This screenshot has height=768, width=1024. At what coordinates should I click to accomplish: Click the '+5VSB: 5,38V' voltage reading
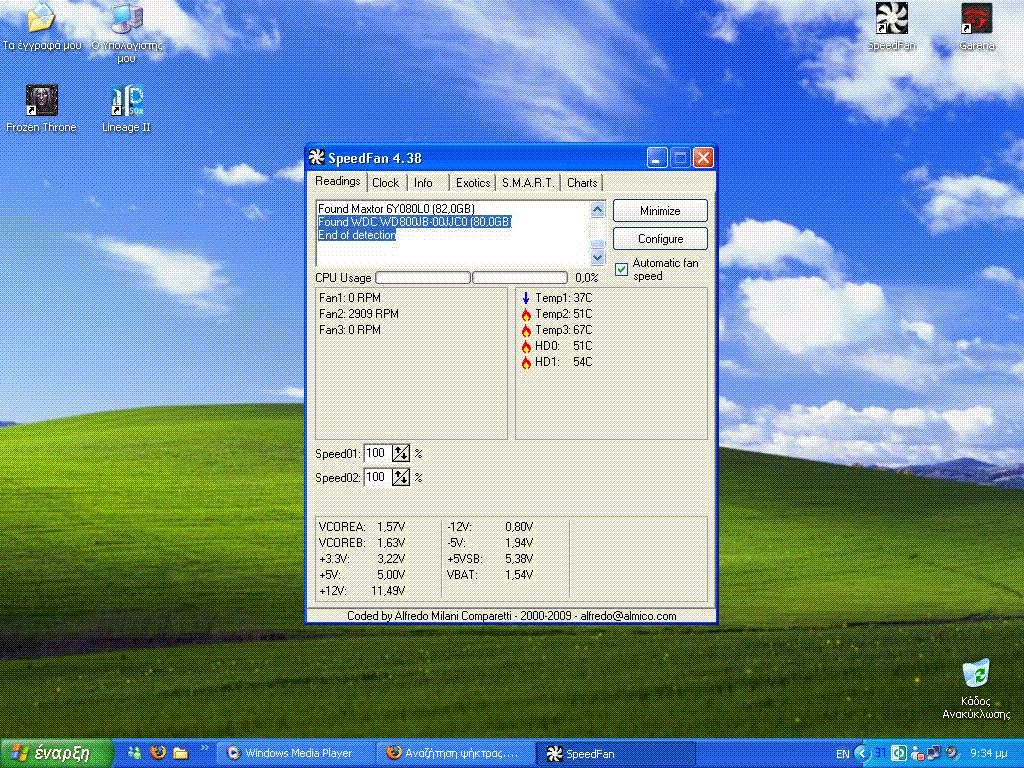click(x=490, y=559)
